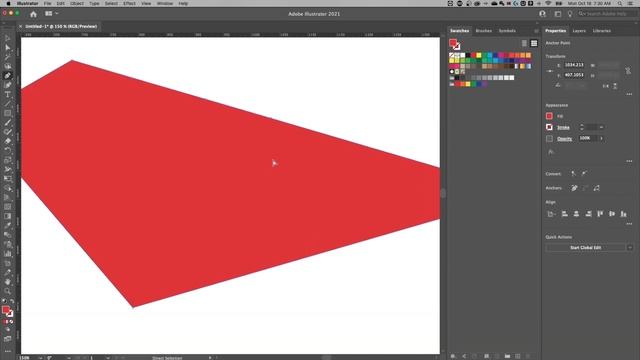Click the Edit Toolbar three-dots icon

[7, 351]
